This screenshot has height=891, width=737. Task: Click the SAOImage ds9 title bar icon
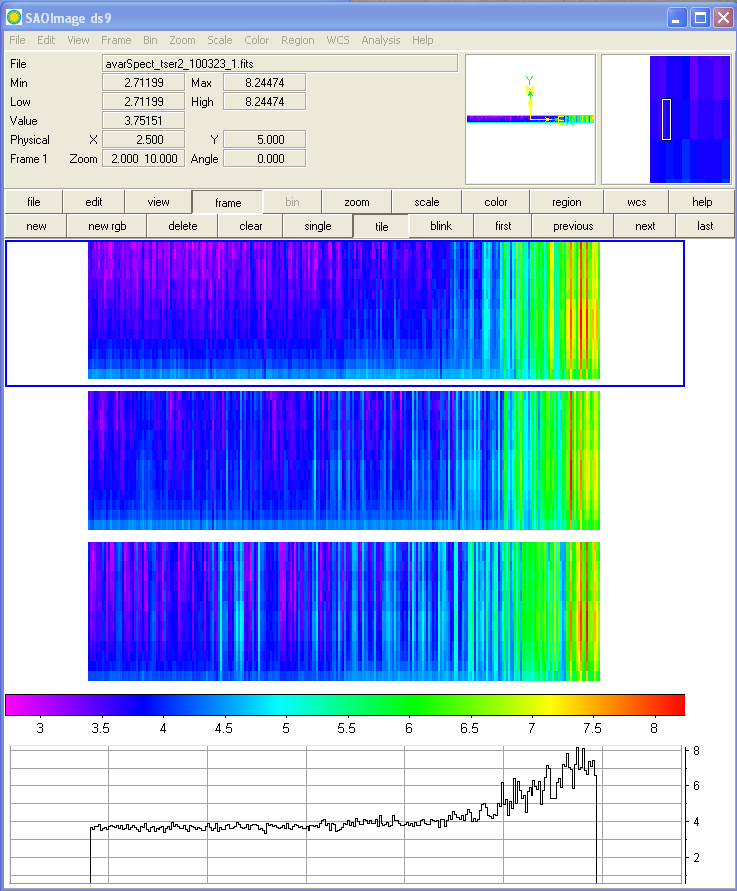pos(13,17)
